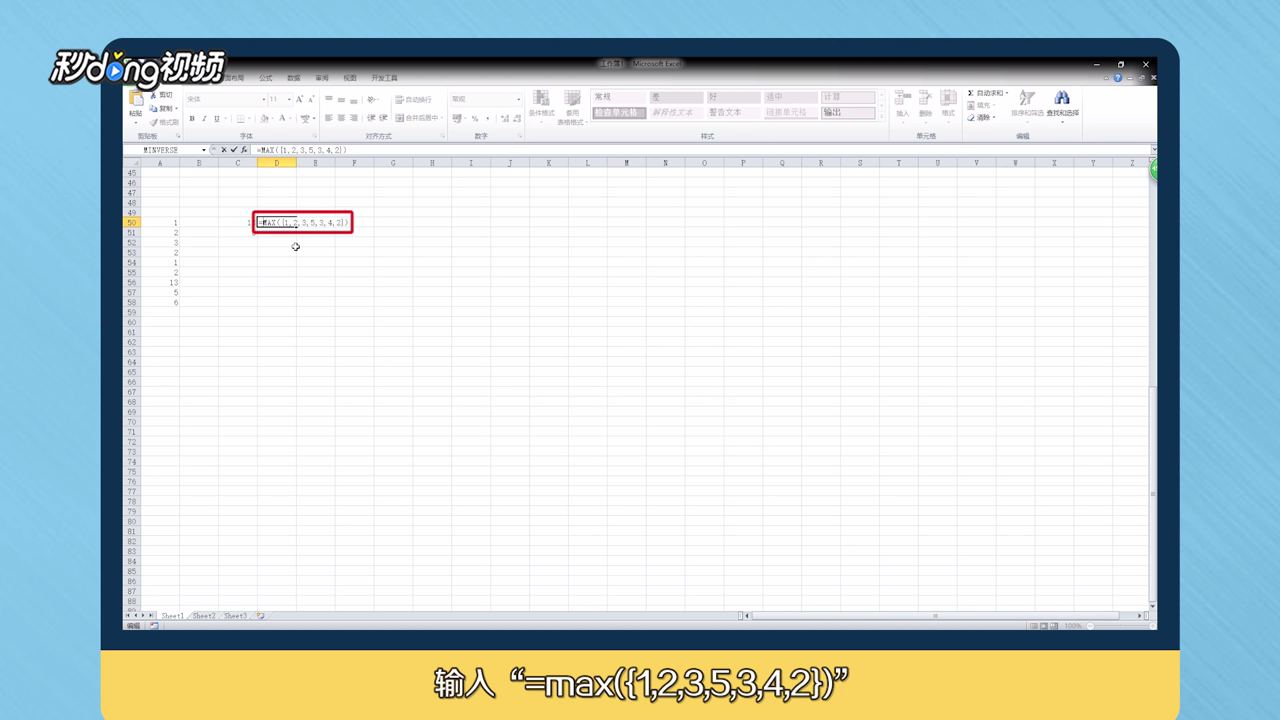The height and width of the screenshot is (720, 1280).
Task: Open the font size dropdown
Action: 289,99
